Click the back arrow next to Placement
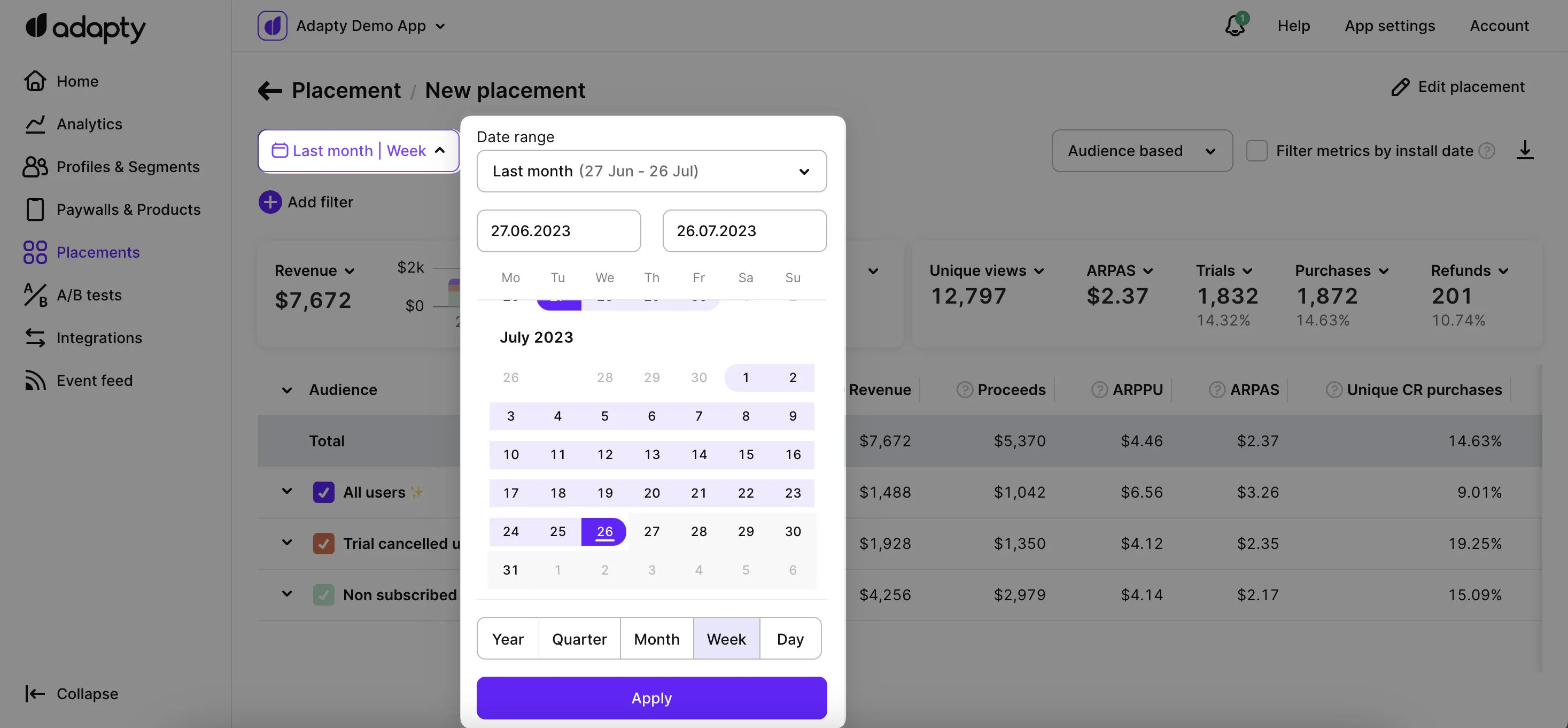1568x728 pixels. point(270,91)
